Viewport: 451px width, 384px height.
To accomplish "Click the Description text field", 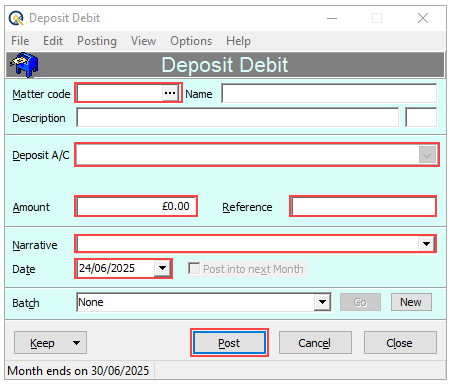I will click(237, 117).
